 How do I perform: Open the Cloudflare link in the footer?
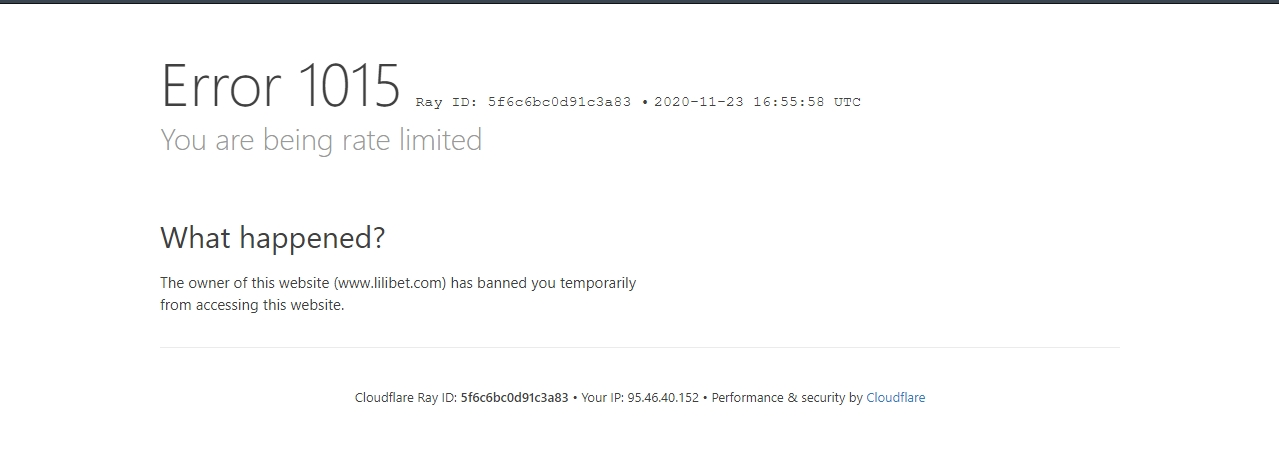[895, 398]
